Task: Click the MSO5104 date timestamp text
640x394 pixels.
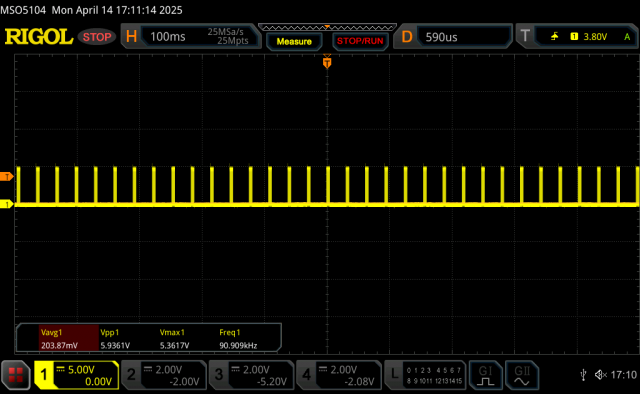Action: click(91, 10)
